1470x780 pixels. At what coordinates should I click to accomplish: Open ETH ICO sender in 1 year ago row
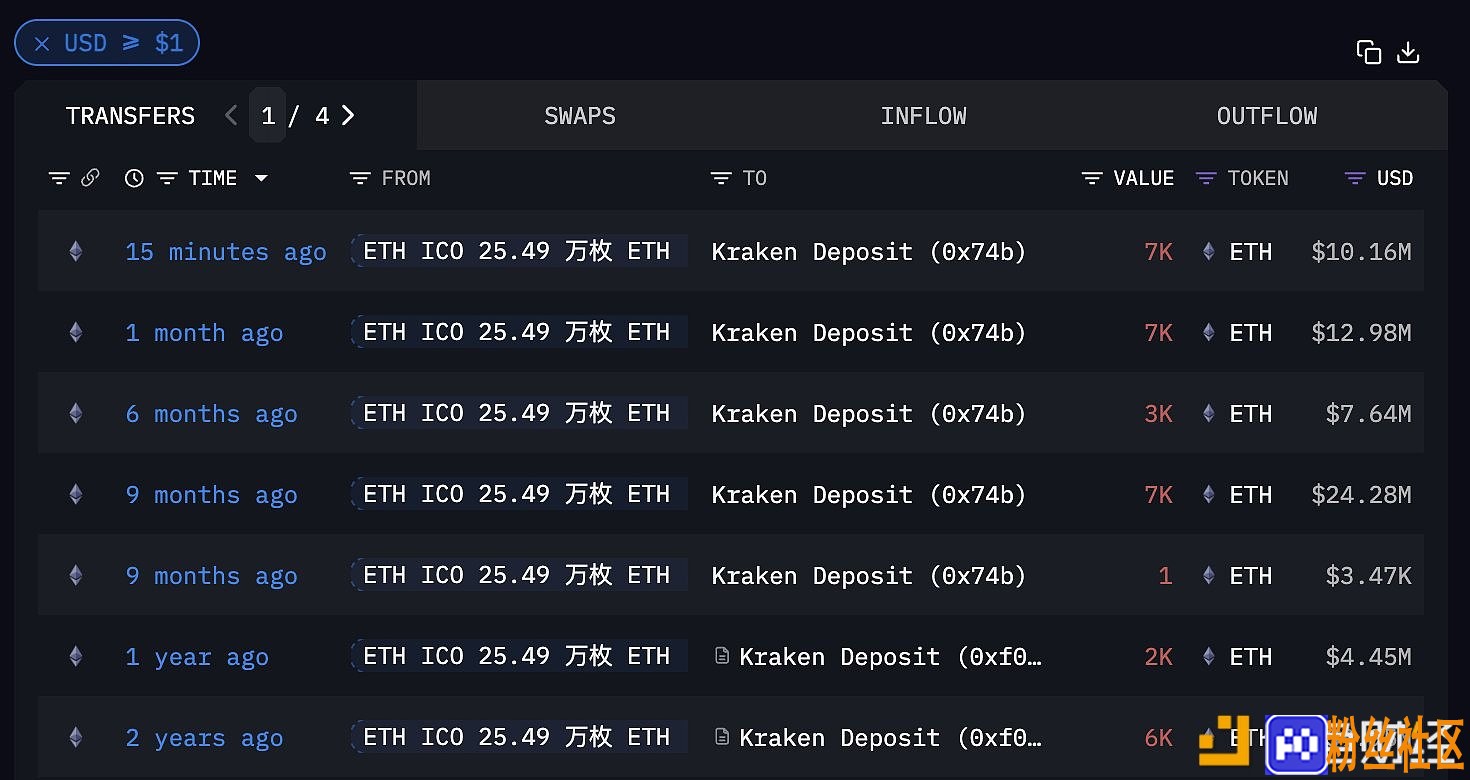click(x=519, y=656)
